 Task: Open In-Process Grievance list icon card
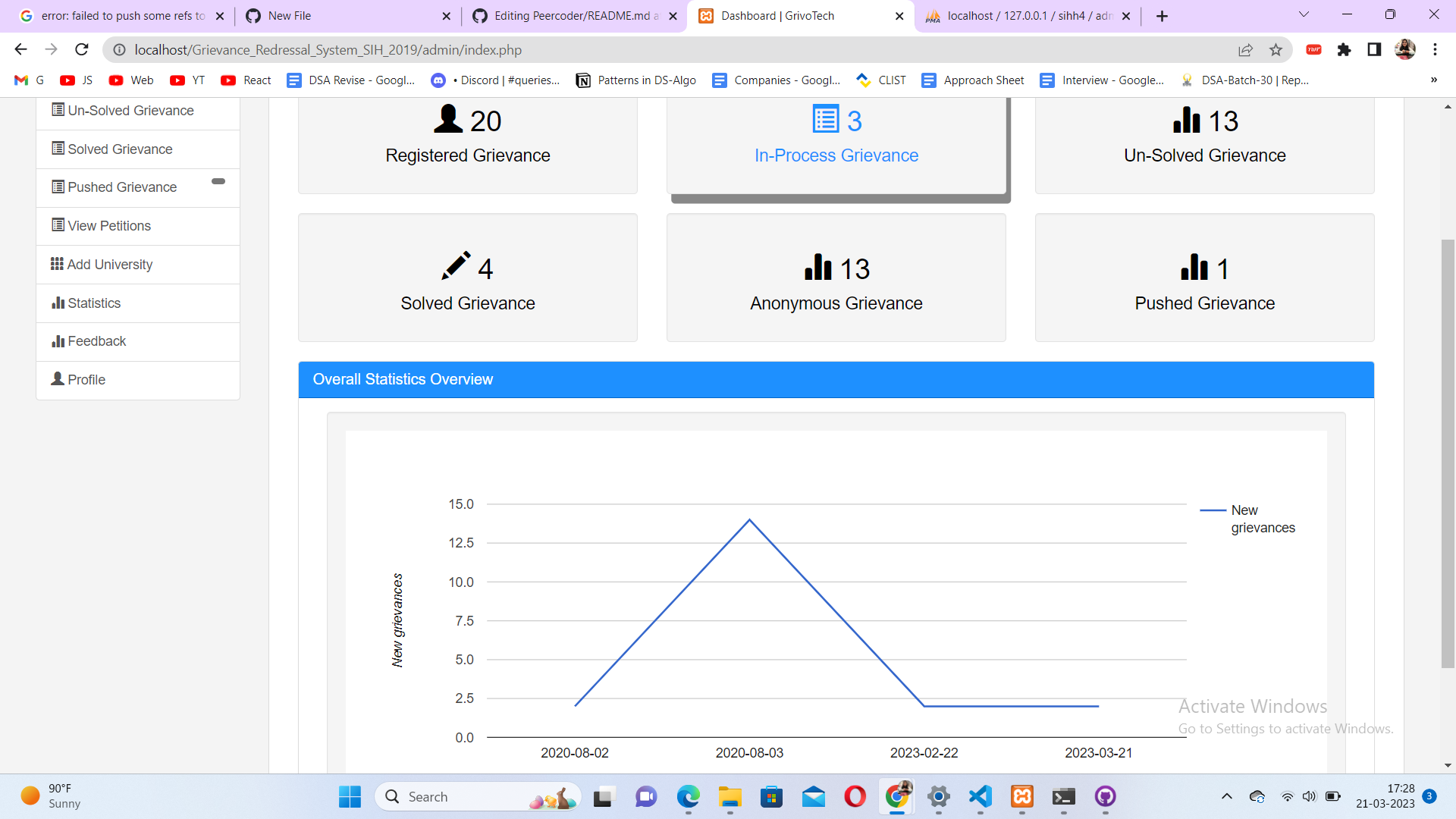tap(825, 120)
